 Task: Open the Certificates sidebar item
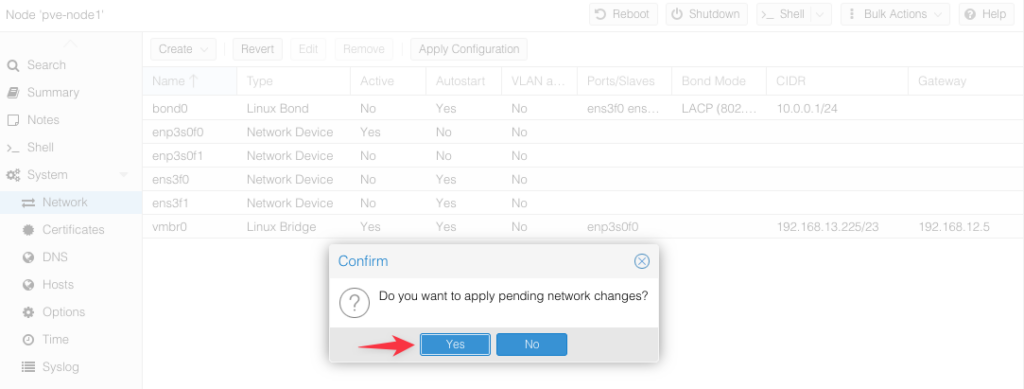(71, 230)
